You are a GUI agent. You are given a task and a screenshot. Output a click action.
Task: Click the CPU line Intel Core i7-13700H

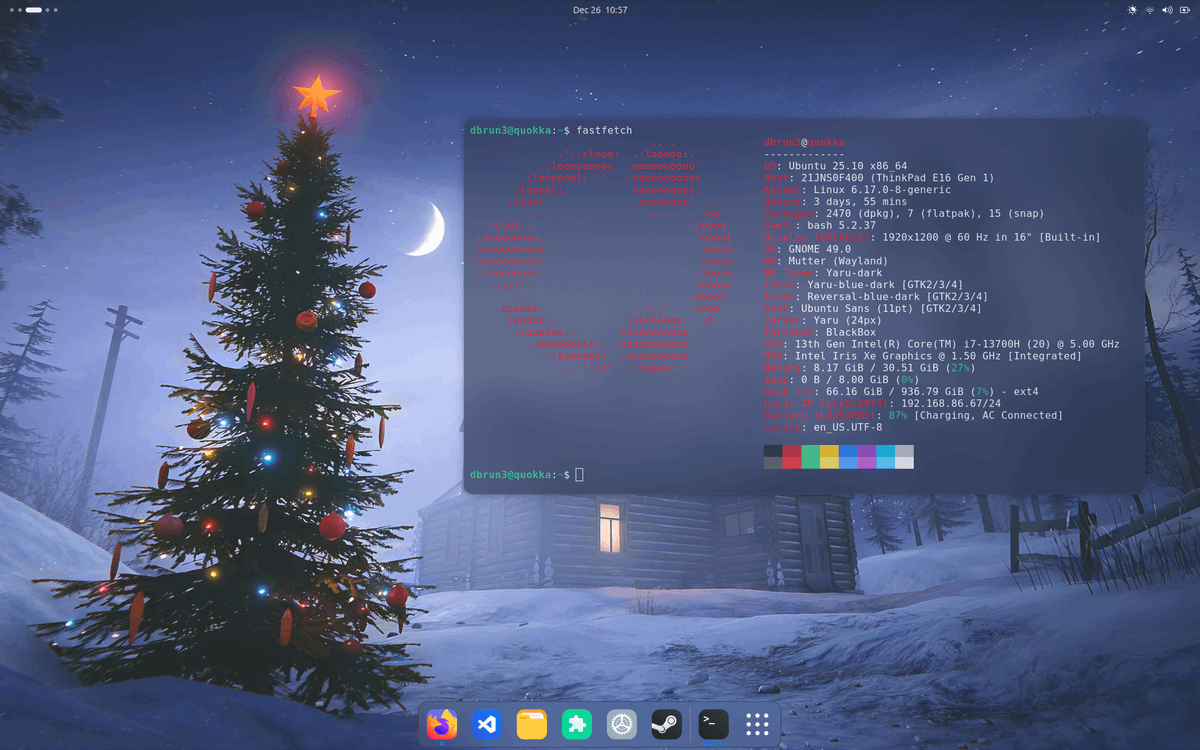(941, 344)
